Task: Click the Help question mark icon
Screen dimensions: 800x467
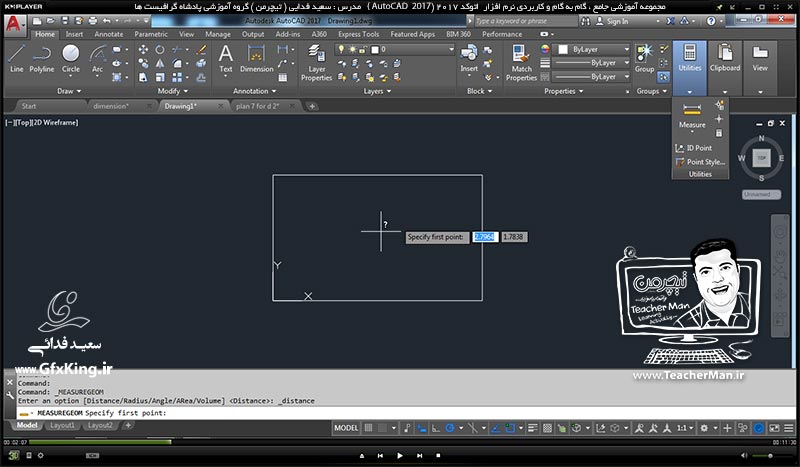Action: coord(711,21)
